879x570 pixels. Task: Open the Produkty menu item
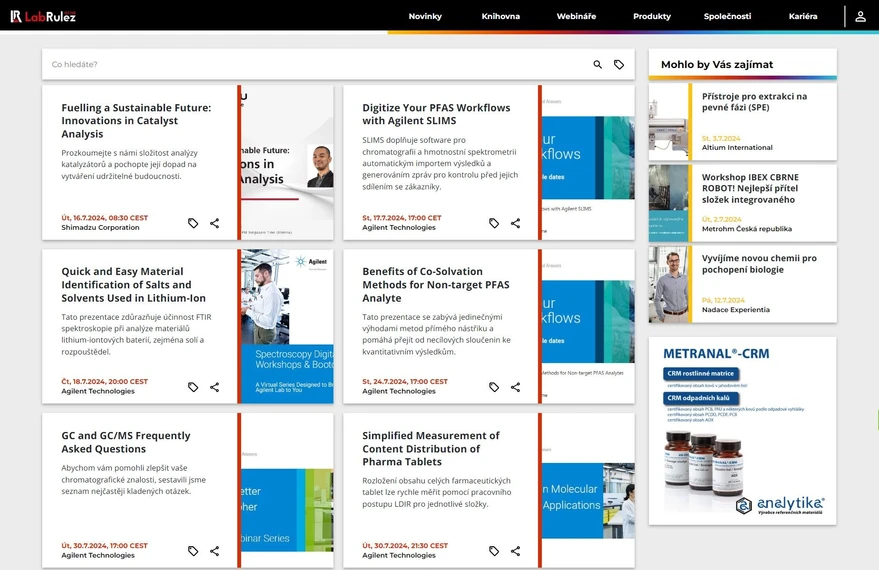tap(652, 17)
